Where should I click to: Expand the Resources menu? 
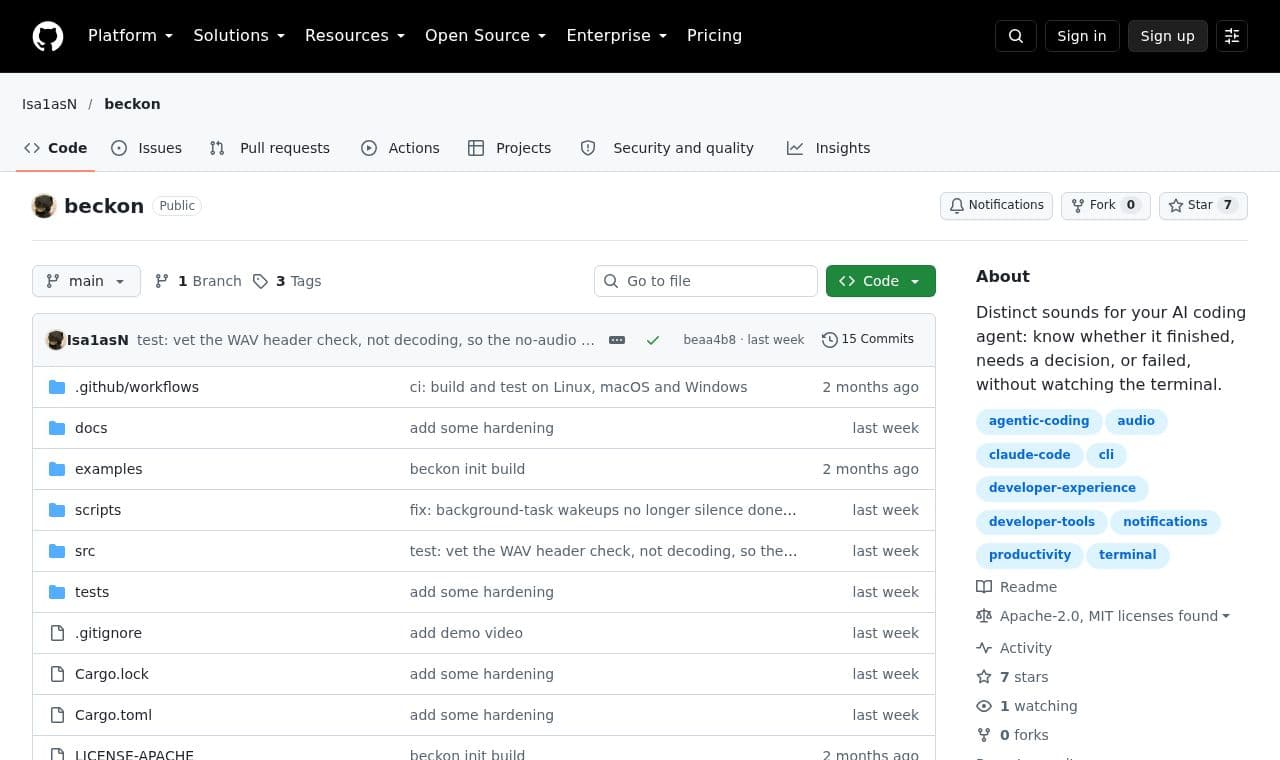tap(355, 36)
